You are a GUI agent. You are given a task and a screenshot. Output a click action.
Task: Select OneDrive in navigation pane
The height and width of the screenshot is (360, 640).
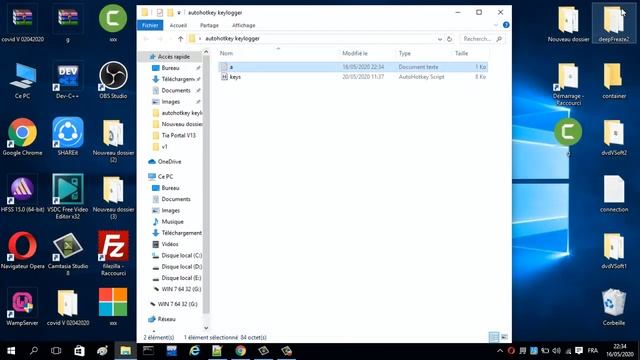pos(170,162)
